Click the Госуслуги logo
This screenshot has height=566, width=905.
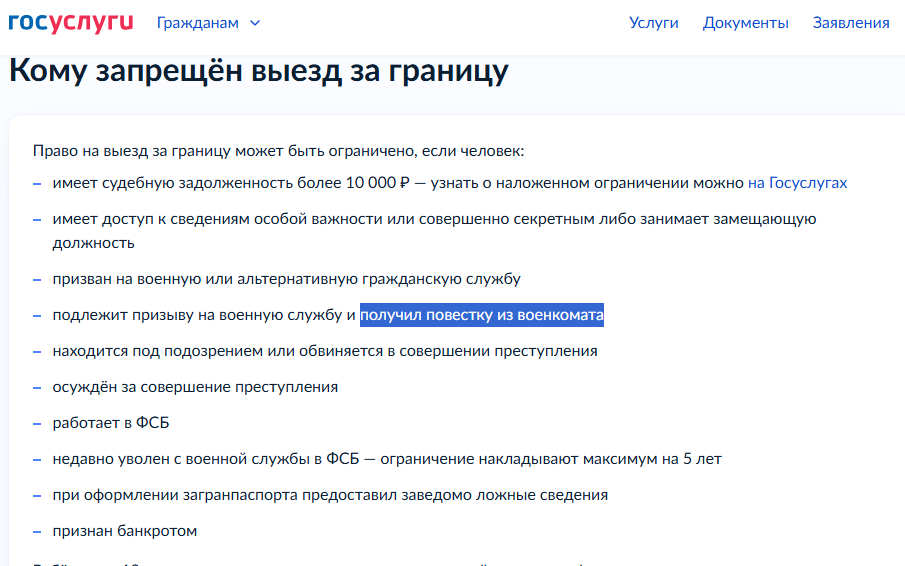[x=70, y=22]
